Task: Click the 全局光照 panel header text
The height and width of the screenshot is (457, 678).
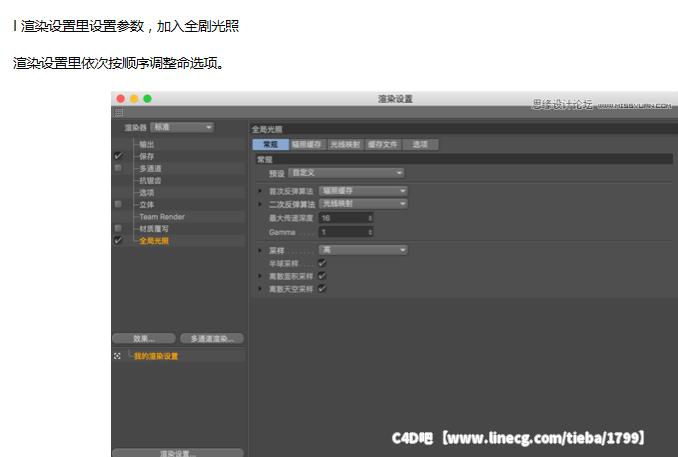Action: [x=267, y=129]
